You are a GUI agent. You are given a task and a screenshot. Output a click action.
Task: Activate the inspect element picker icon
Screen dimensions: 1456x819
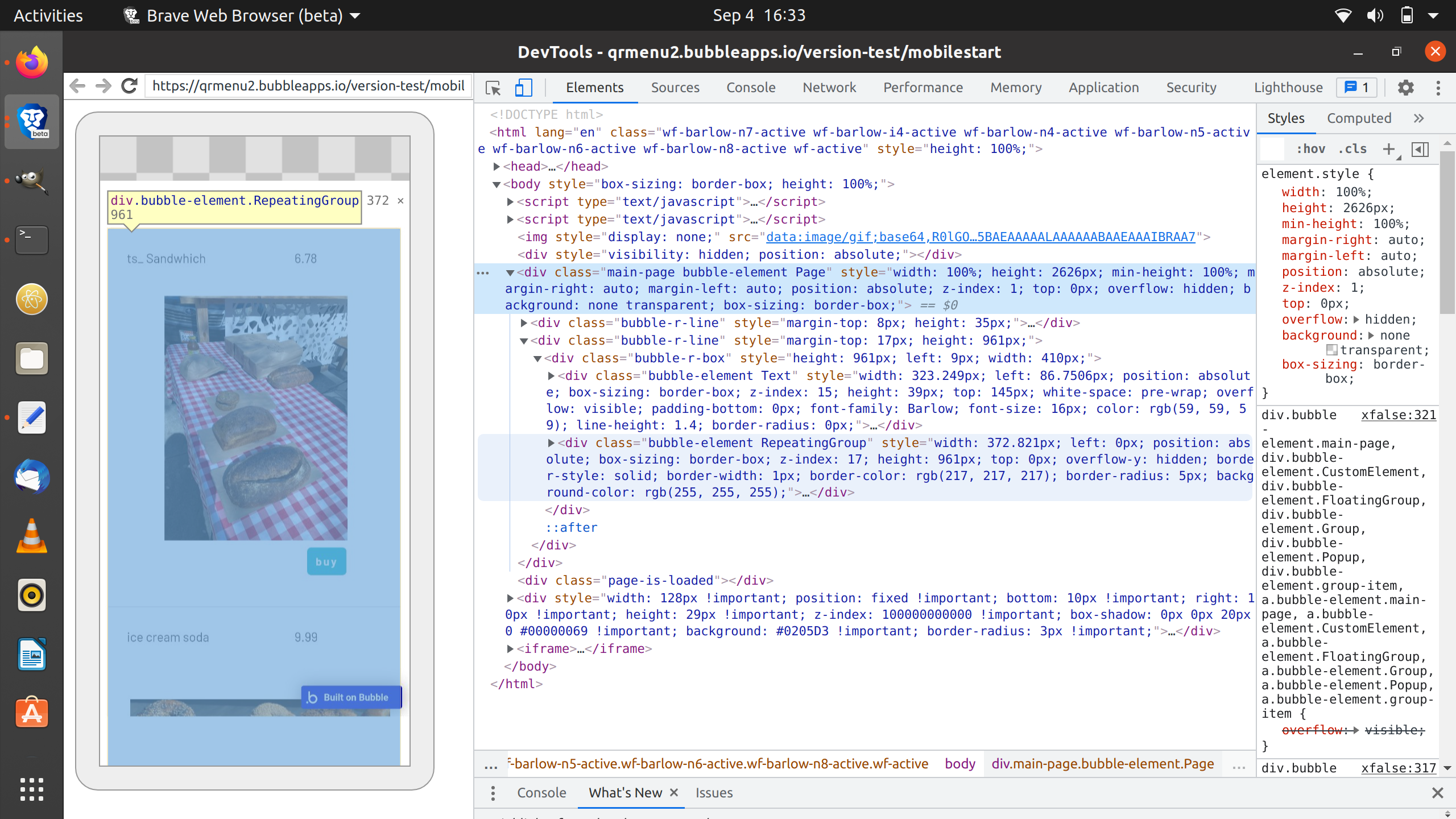tap(493, 88)
